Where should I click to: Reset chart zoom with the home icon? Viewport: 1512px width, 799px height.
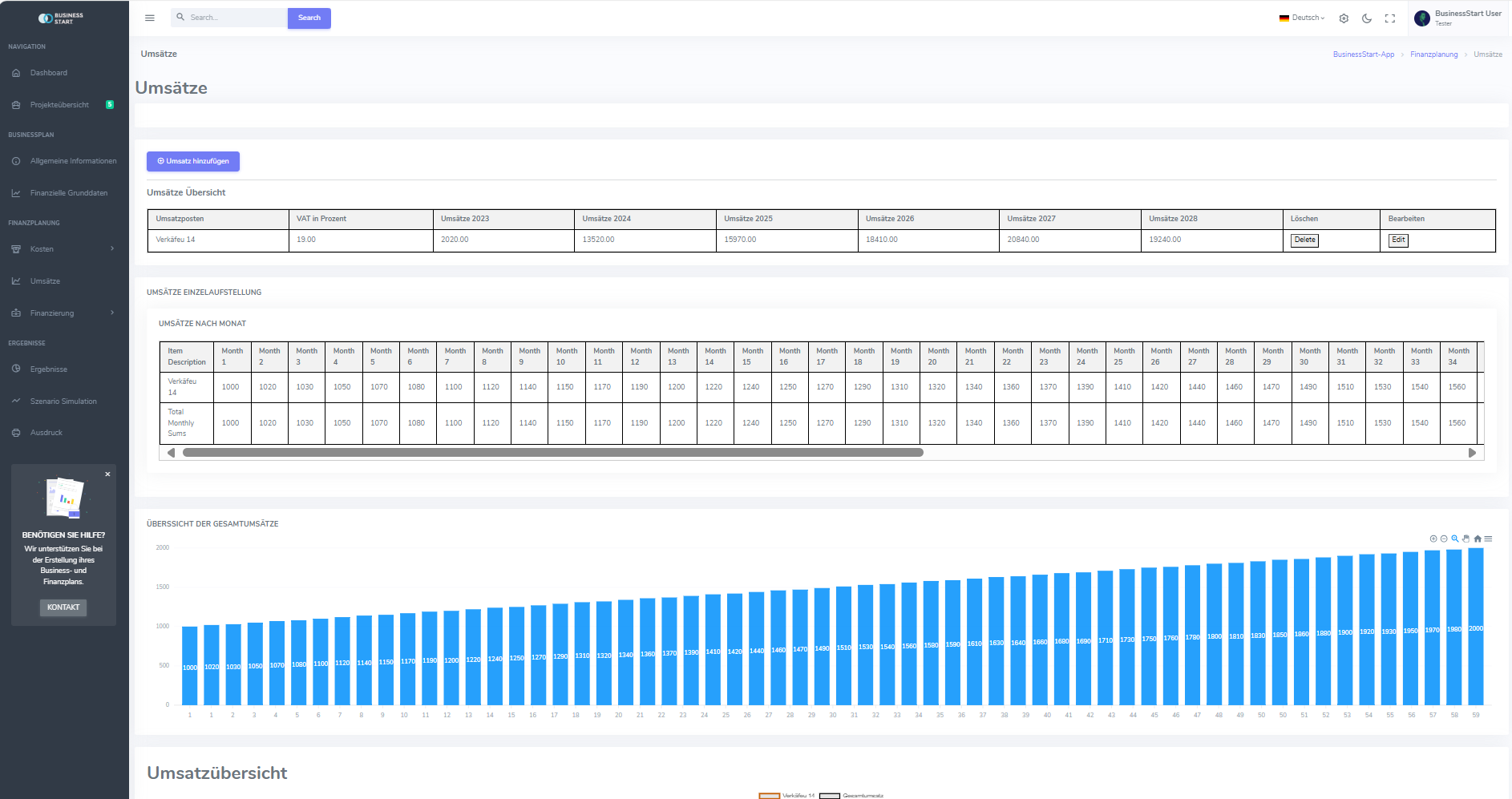(1478, 539)
